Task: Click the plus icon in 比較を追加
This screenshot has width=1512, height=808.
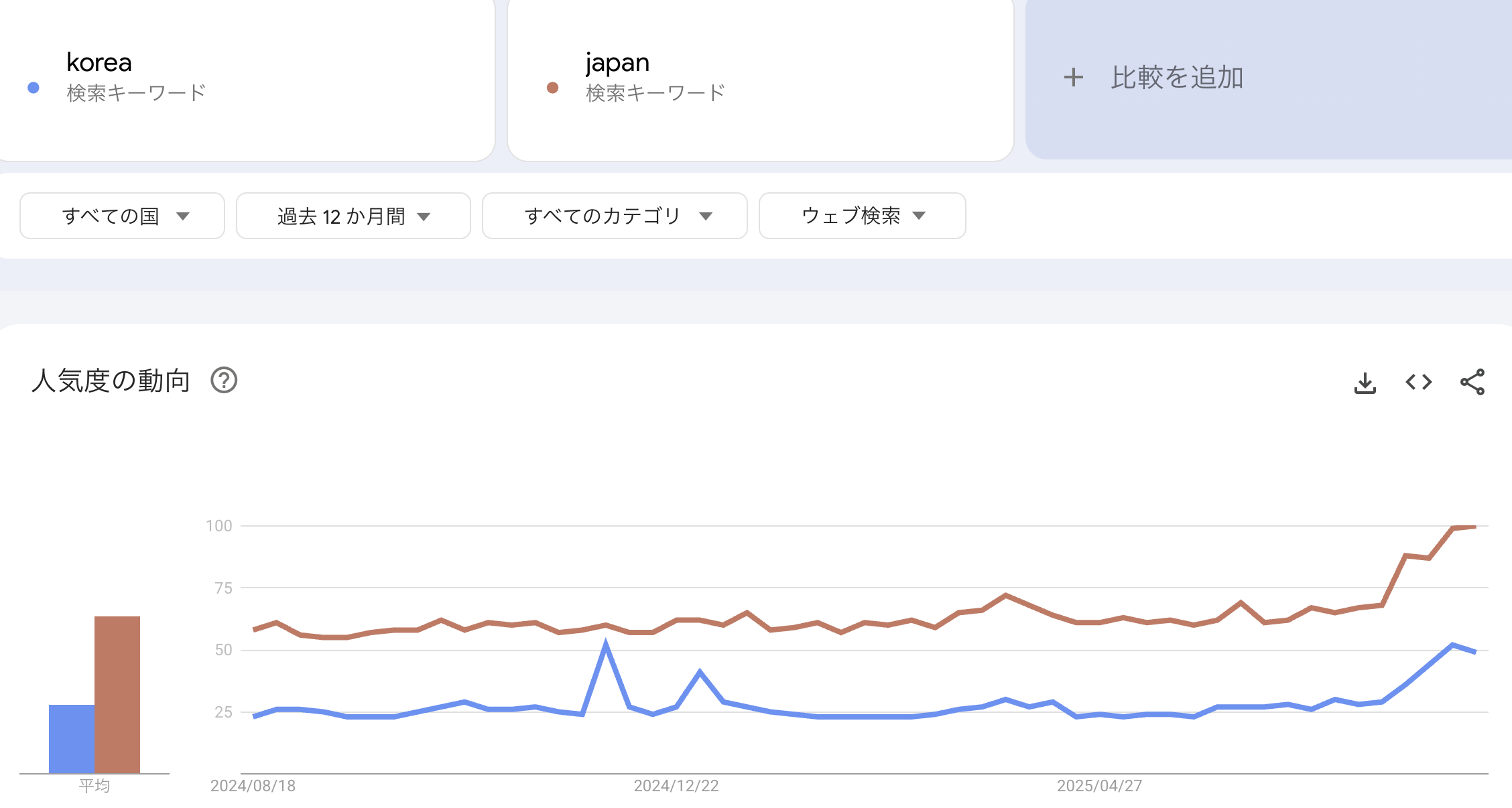Action: [x=1073, y=77]
